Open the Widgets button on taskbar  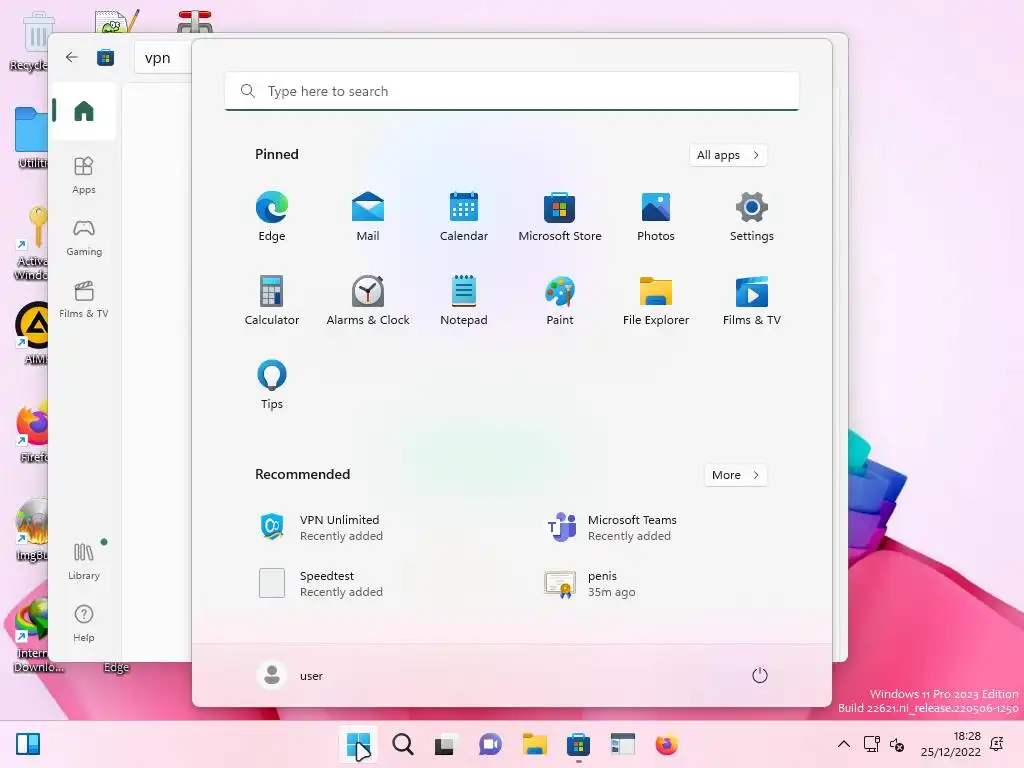(x=27, y=744)
